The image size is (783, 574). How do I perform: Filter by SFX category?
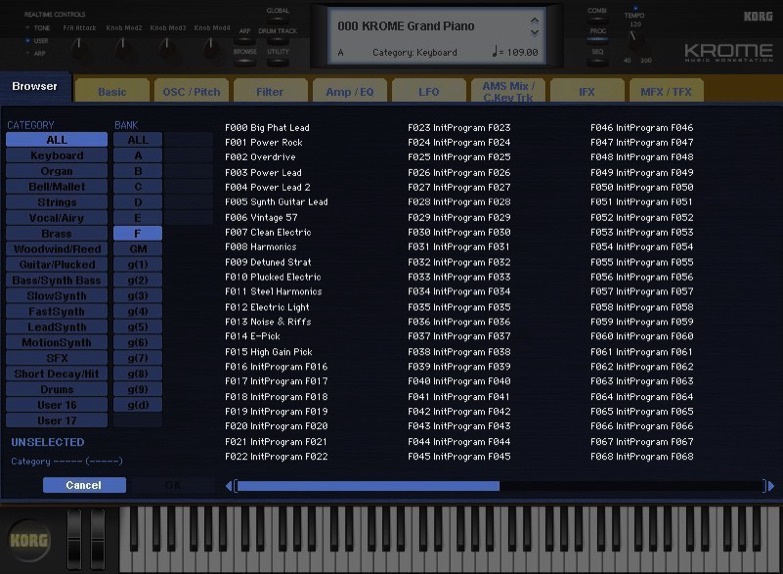tap(57, 358)
